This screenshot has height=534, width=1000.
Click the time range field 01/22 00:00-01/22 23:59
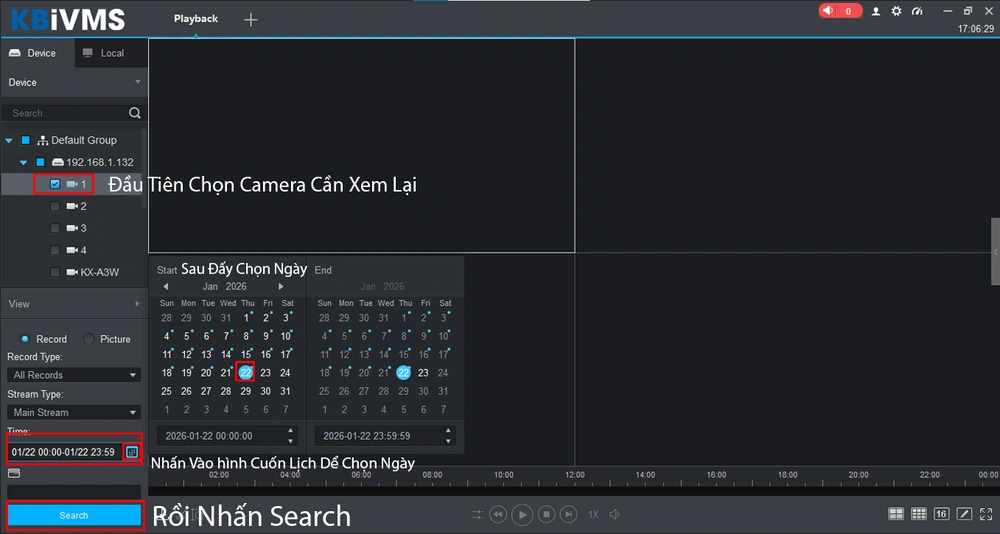(x=65, y=452)
